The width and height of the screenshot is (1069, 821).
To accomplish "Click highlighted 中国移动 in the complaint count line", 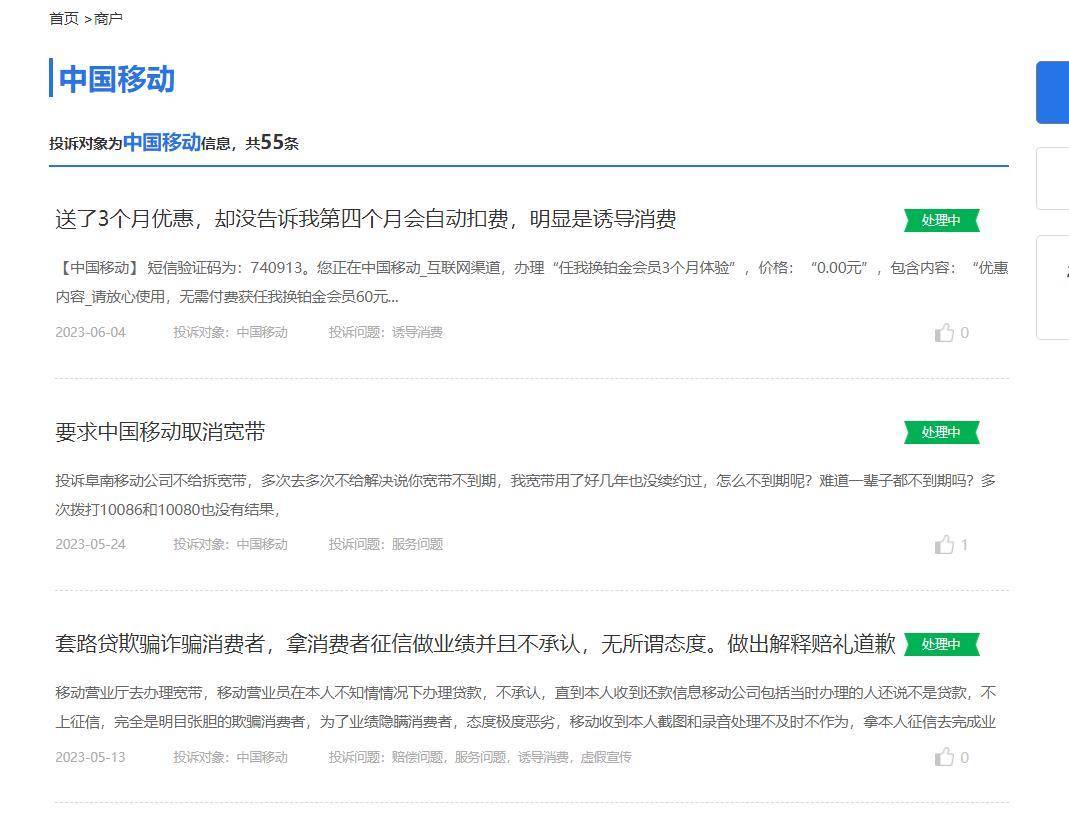I will click(162, 142).
